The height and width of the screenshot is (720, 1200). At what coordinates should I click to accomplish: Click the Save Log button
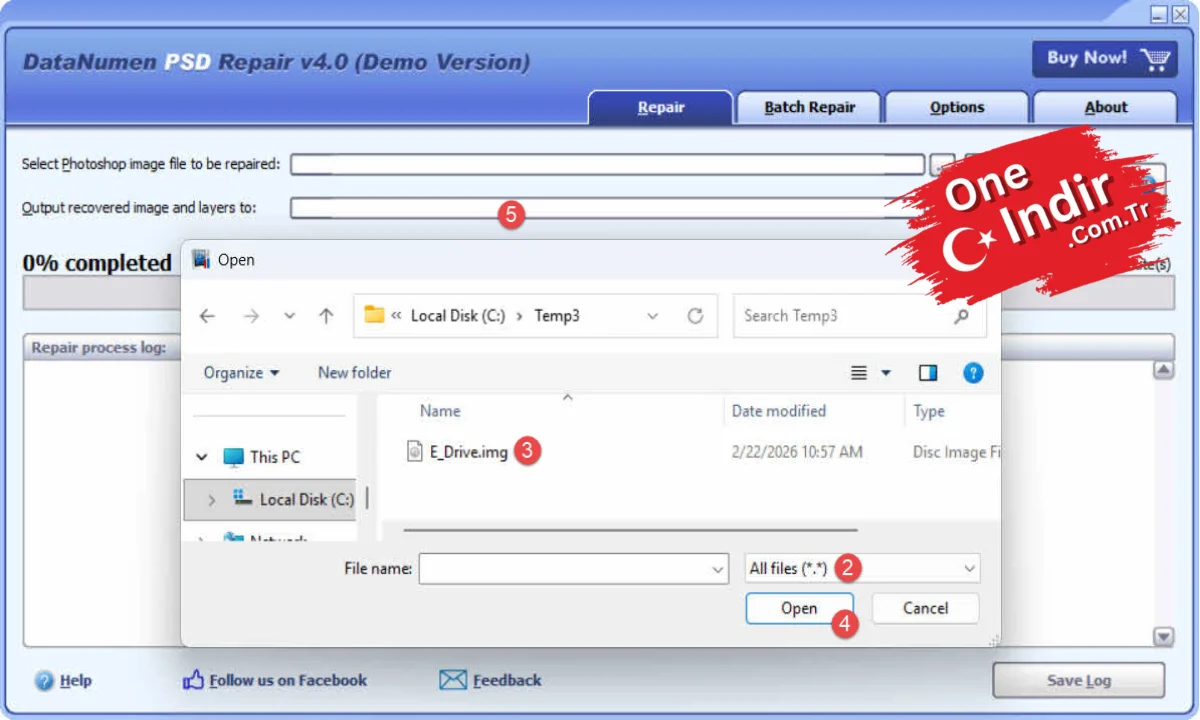1079,681
